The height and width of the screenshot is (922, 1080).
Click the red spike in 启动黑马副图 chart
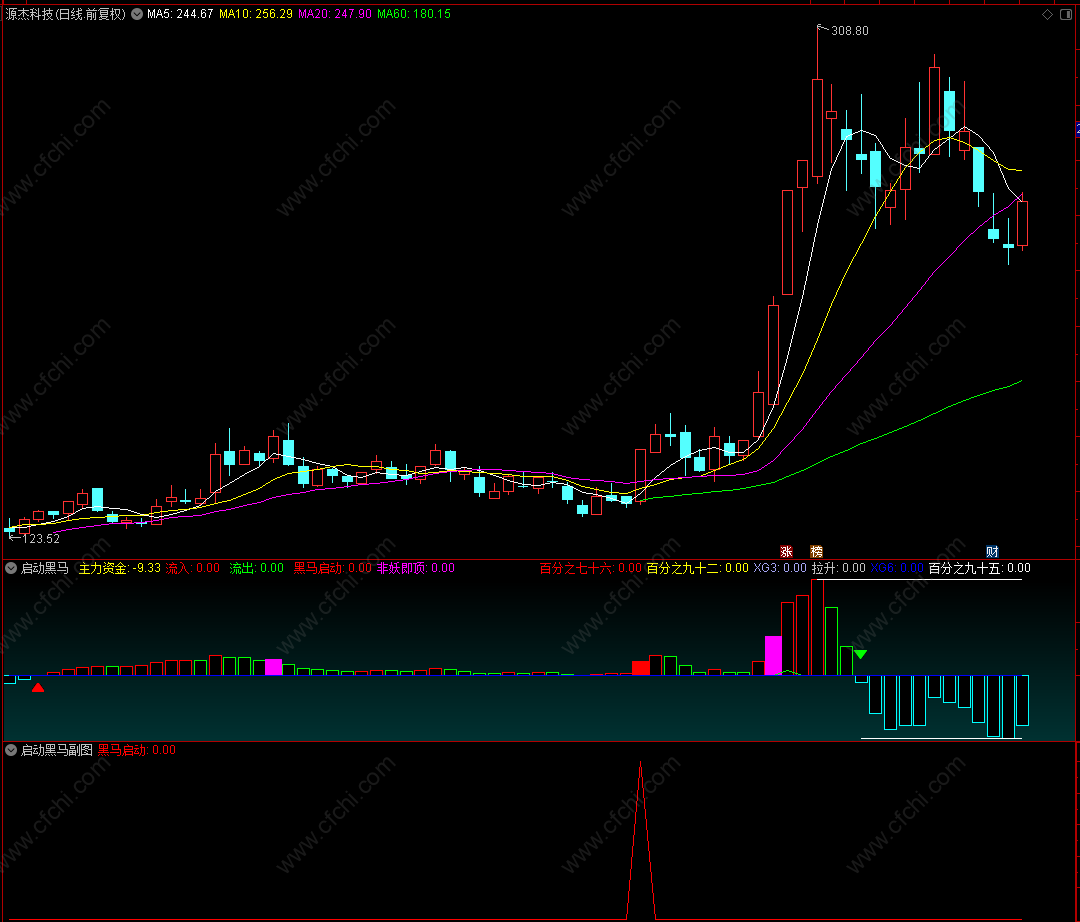point(641,840)
